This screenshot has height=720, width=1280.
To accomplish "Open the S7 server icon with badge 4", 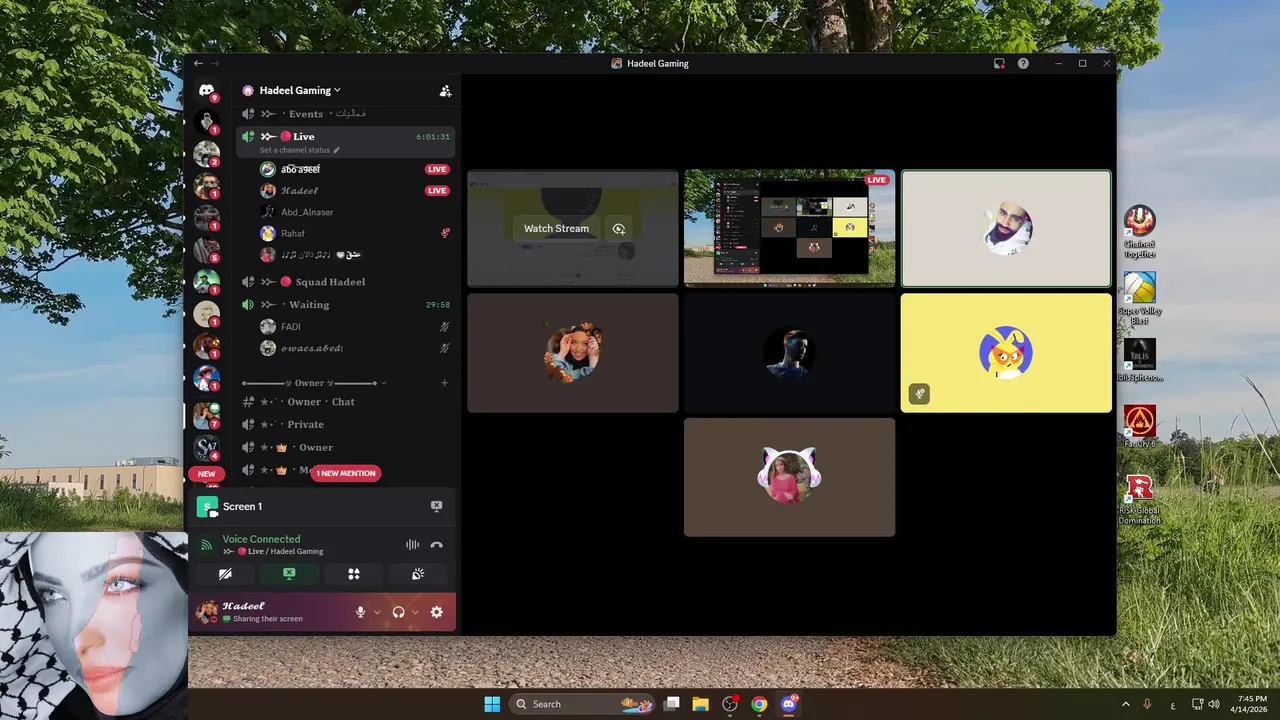I will pos(206,446).
